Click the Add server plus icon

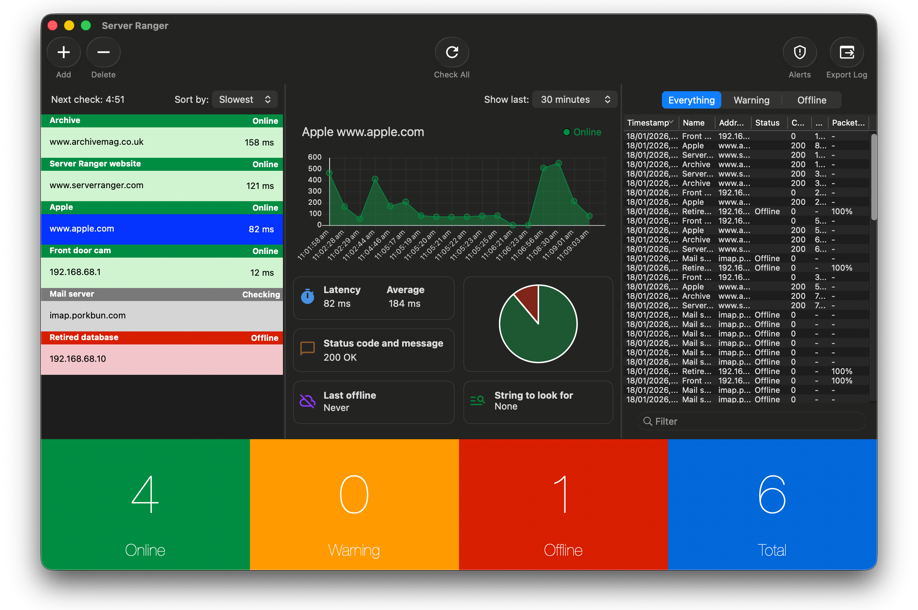pyautogui.click(x=63, y=52)
